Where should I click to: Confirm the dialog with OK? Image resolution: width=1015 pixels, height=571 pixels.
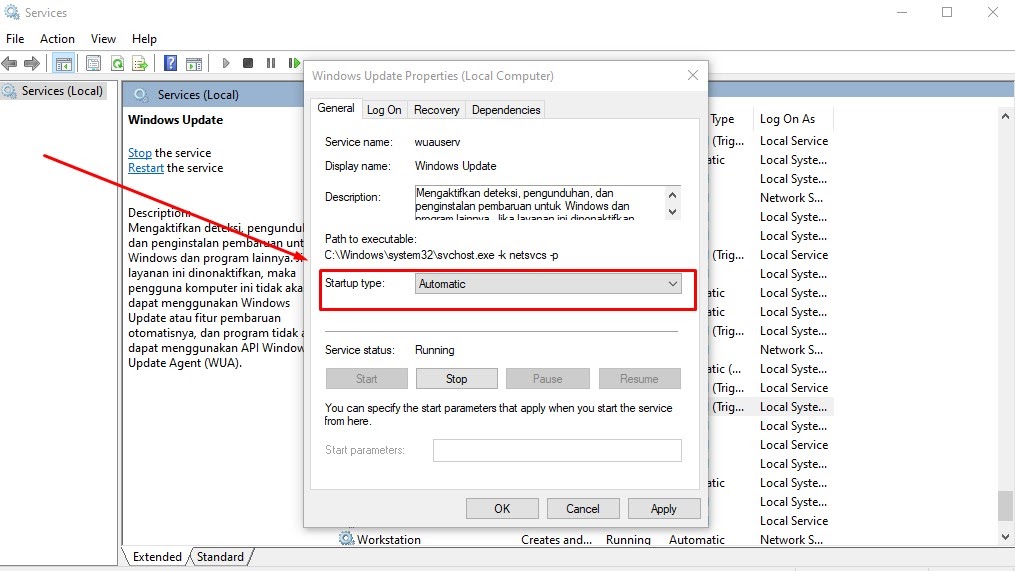tap(502, 508)
